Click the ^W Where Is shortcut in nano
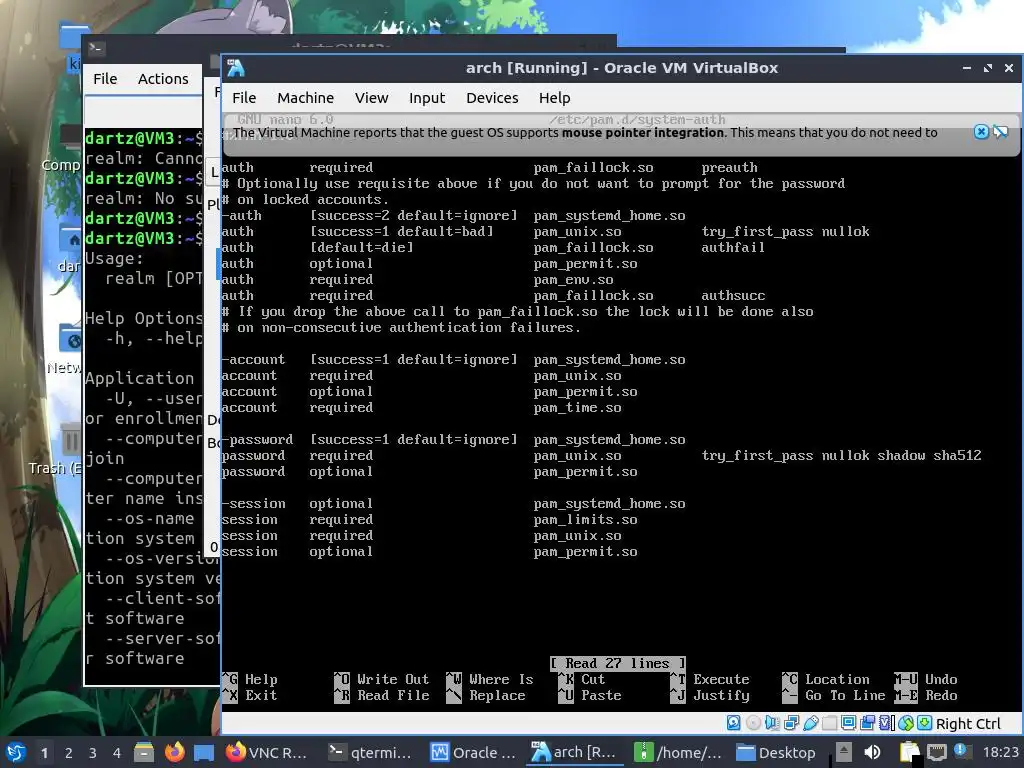 point(490,680)
